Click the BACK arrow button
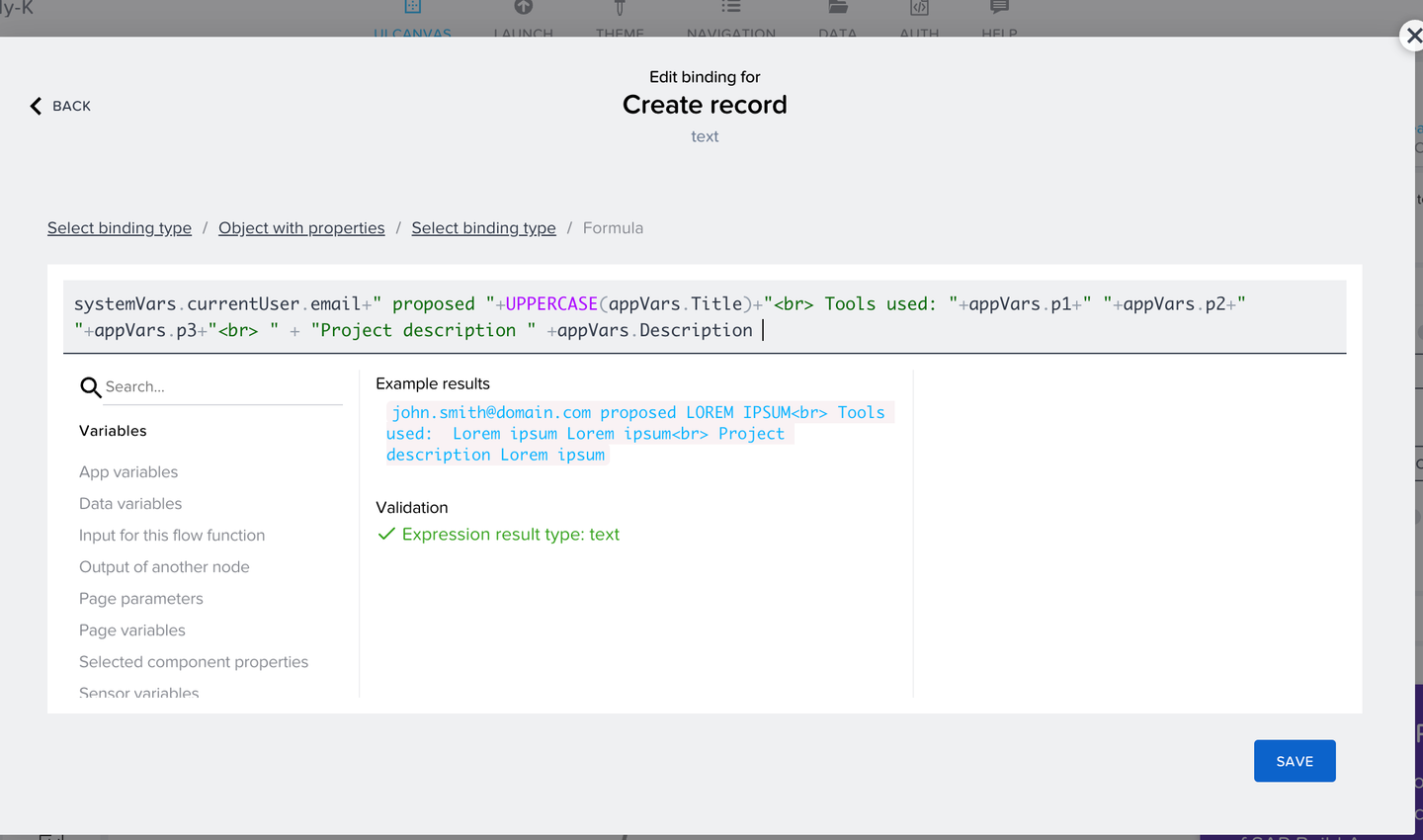 (60, 106)
